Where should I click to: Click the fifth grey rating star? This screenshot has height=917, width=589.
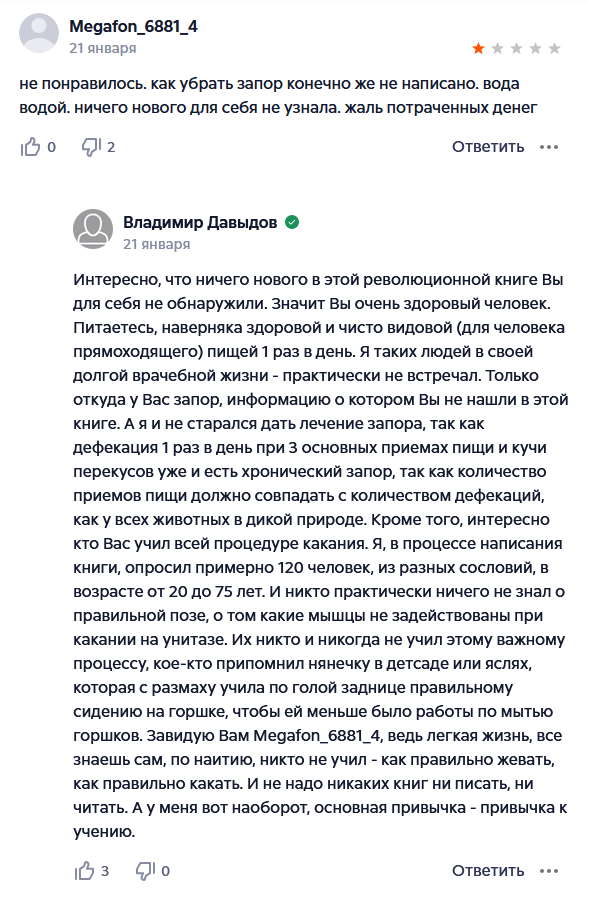[x=554, y=49]
